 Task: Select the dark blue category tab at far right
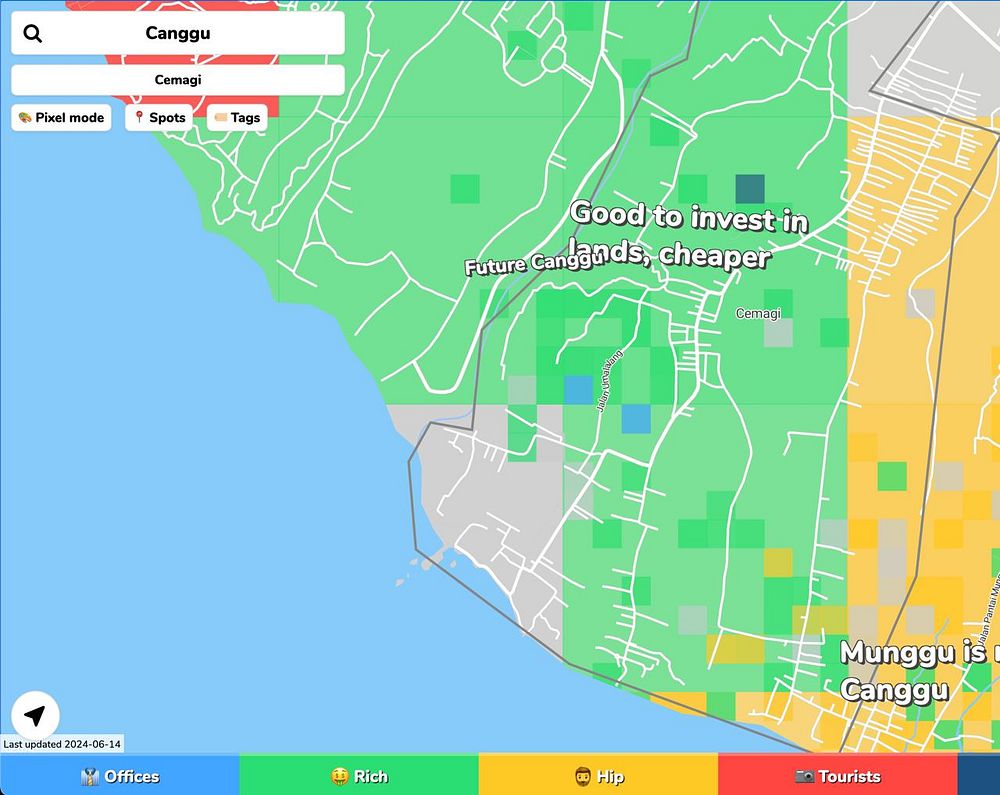coord(979,775)
